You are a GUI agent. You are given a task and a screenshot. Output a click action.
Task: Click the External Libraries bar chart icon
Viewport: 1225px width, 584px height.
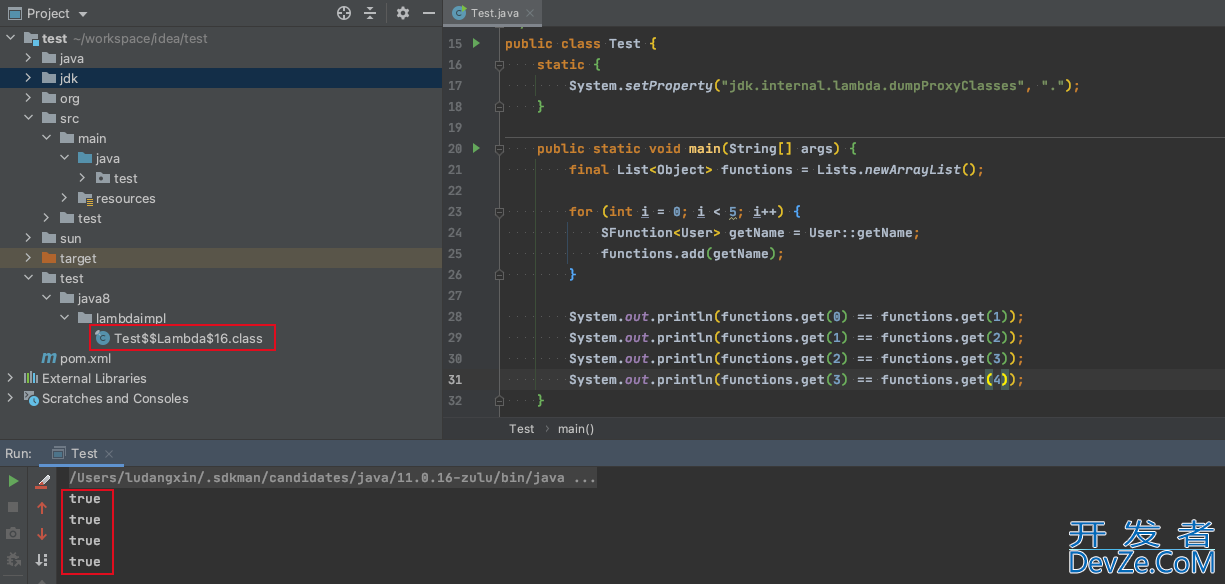[31, 378]
